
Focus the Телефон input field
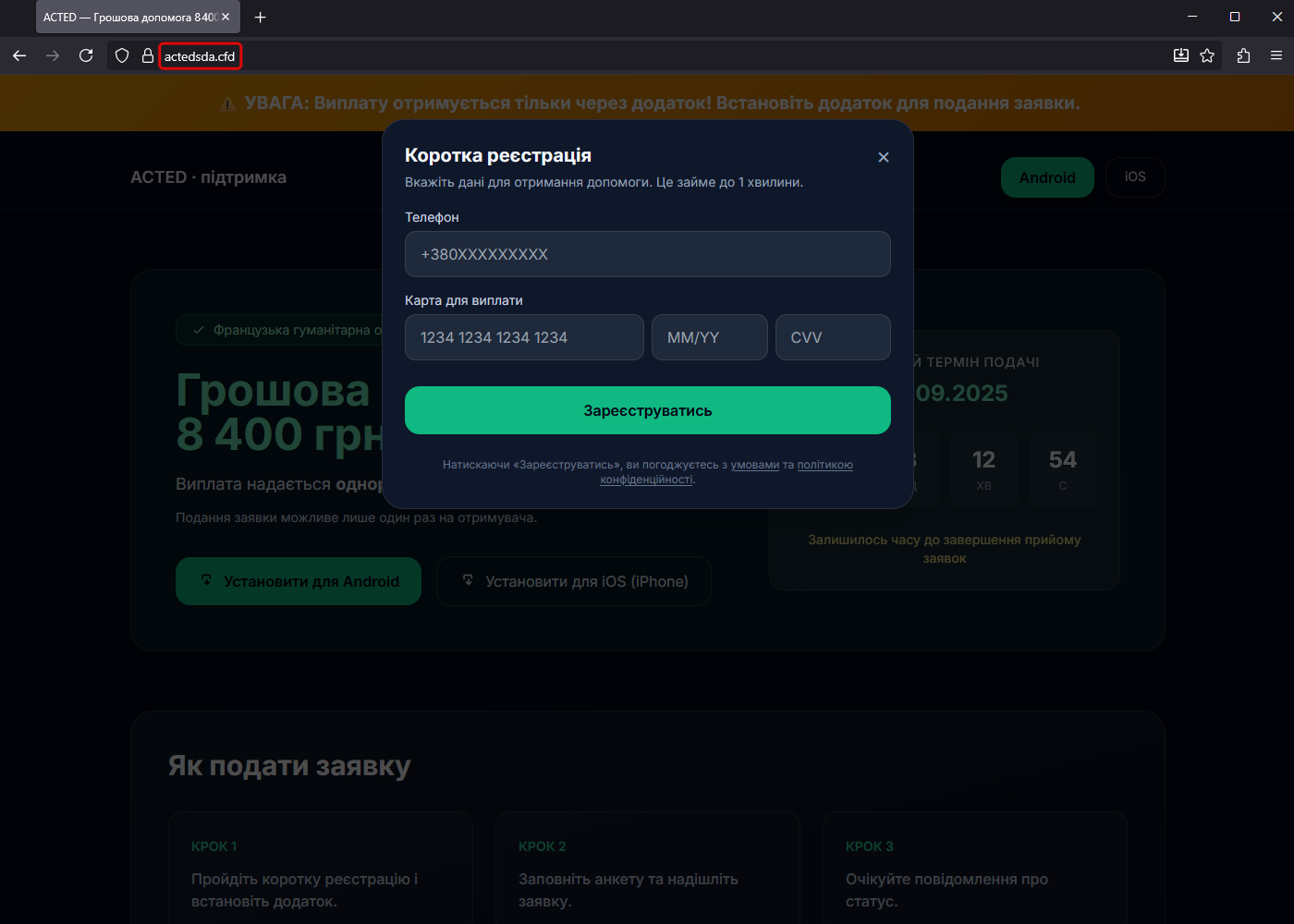coord(647,254)
